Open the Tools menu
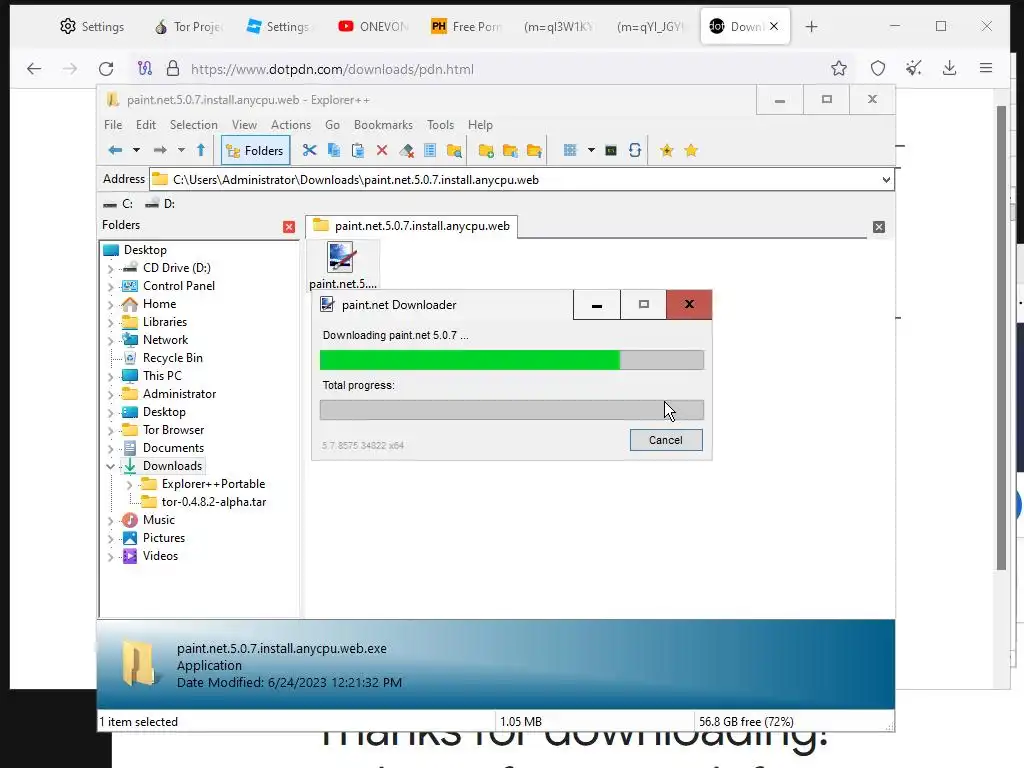 (440, 125)
